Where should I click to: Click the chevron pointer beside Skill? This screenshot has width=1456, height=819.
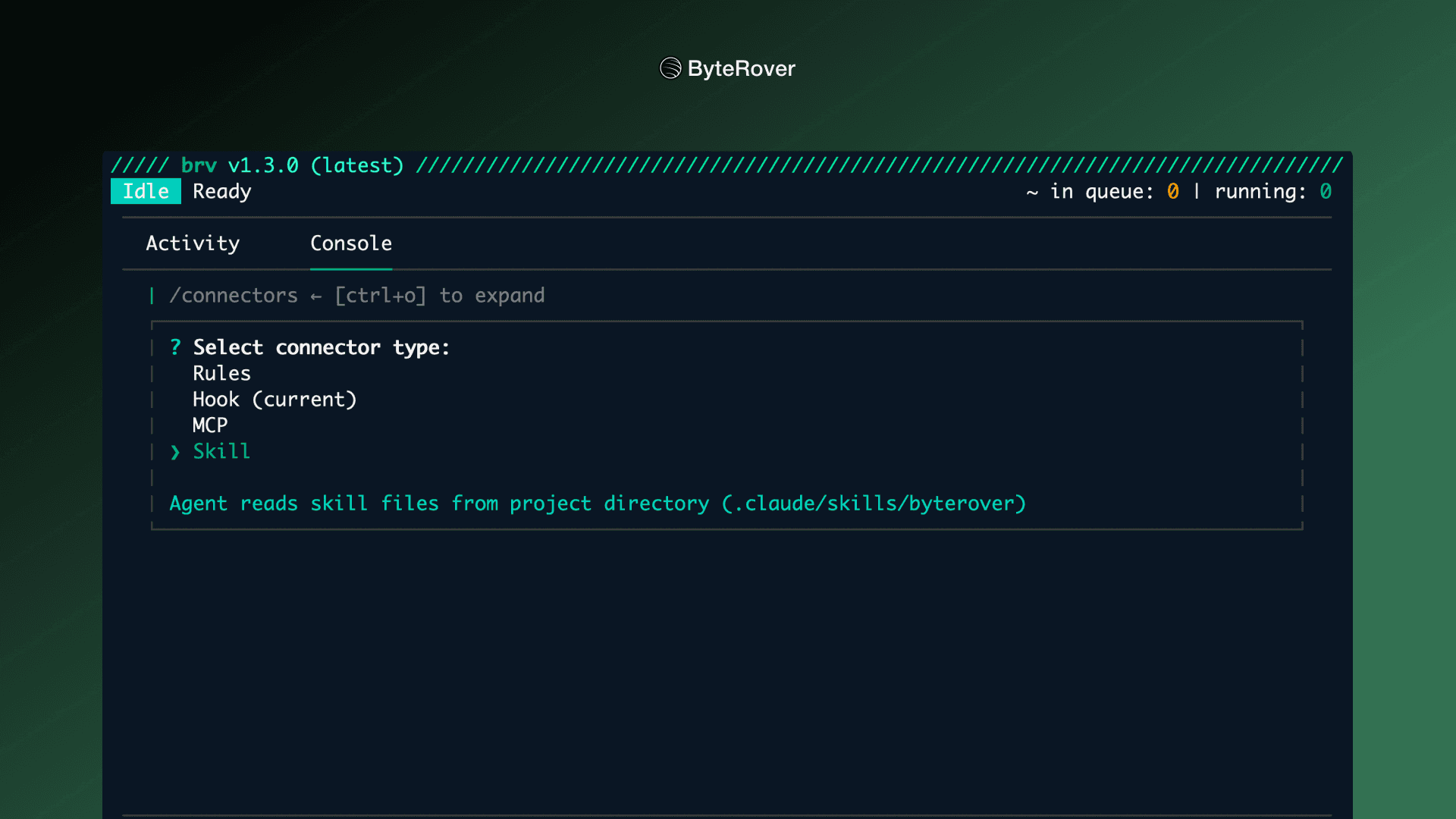175,452
